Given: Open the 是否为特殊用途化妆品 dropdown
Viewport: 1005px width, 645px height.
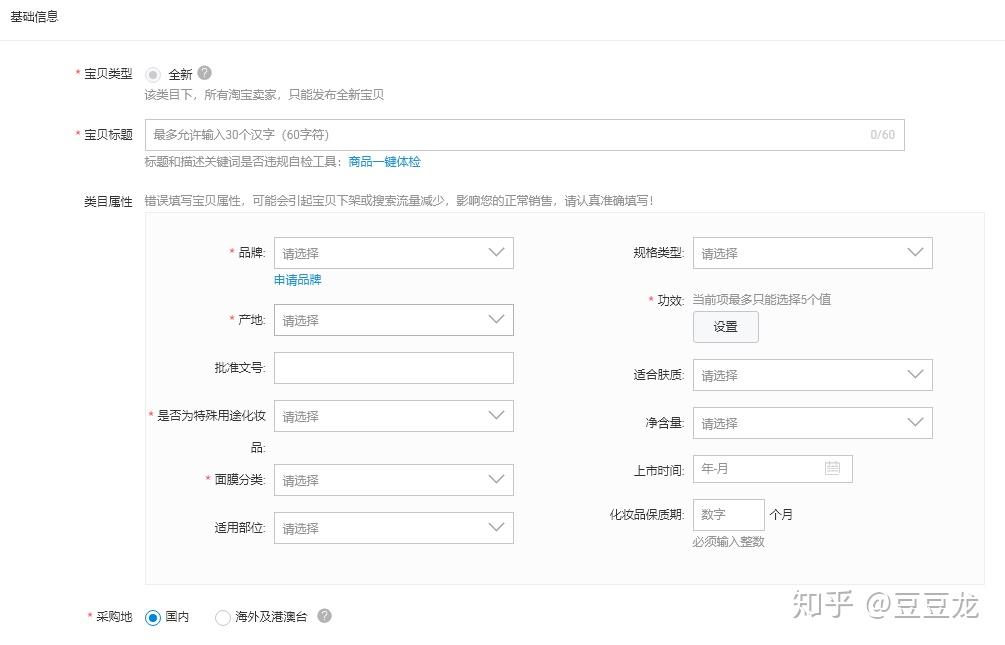Looking at the screenshot, I should (x=393, y=415).
